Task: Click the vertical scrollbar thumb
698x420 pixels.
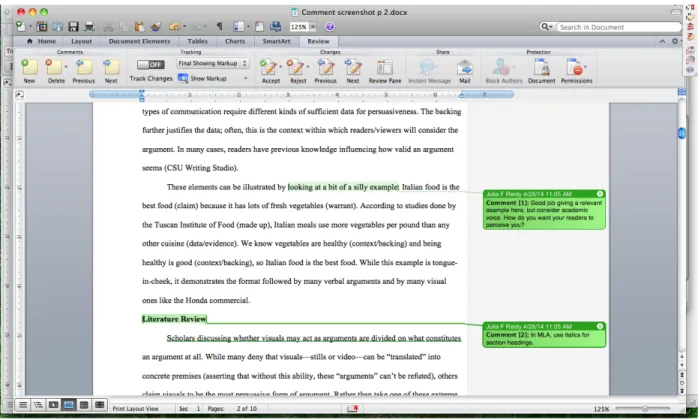Action: tap(682, 133)
